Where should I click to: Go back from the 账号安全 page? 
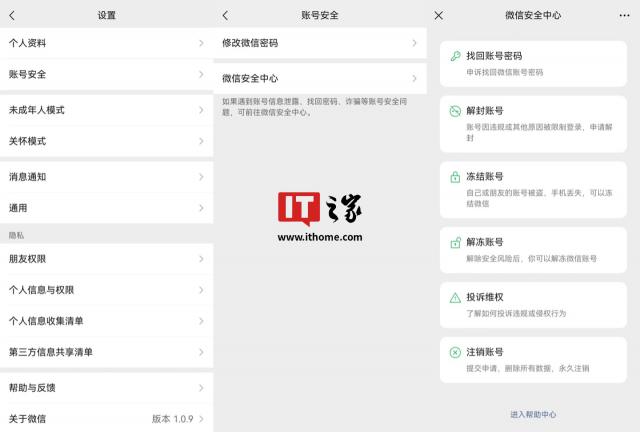coord(225,15)
